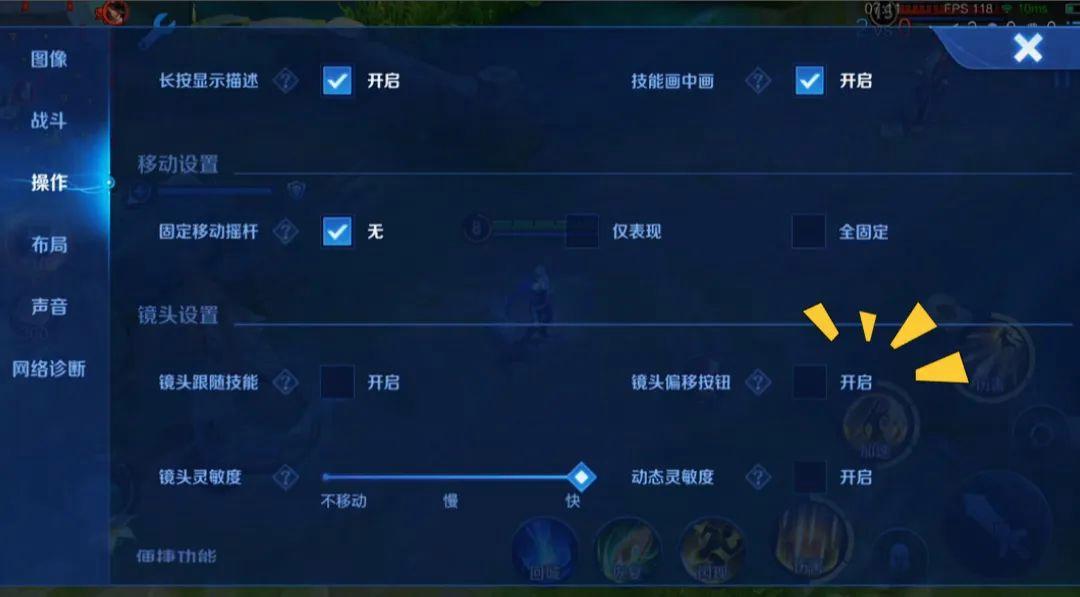This screenshot has height=597, width=1080.
Task: Open help icon beside 固定移动摇杆
Action: pyautogui.click(x=285, y=231)
